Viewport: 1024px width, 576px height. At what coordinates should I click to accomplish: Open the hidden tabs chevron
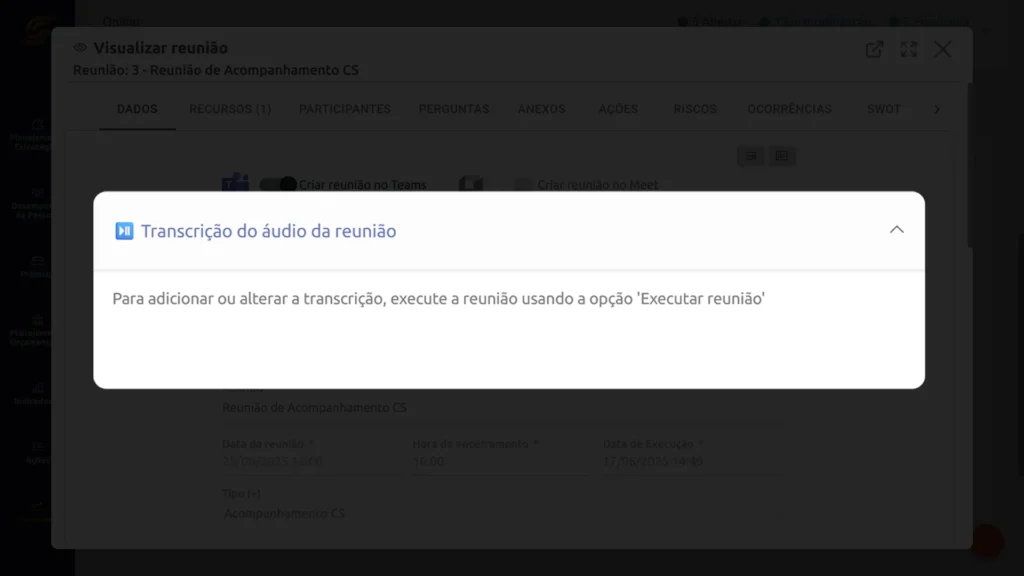pyautogui.click(x=938, y=109)
